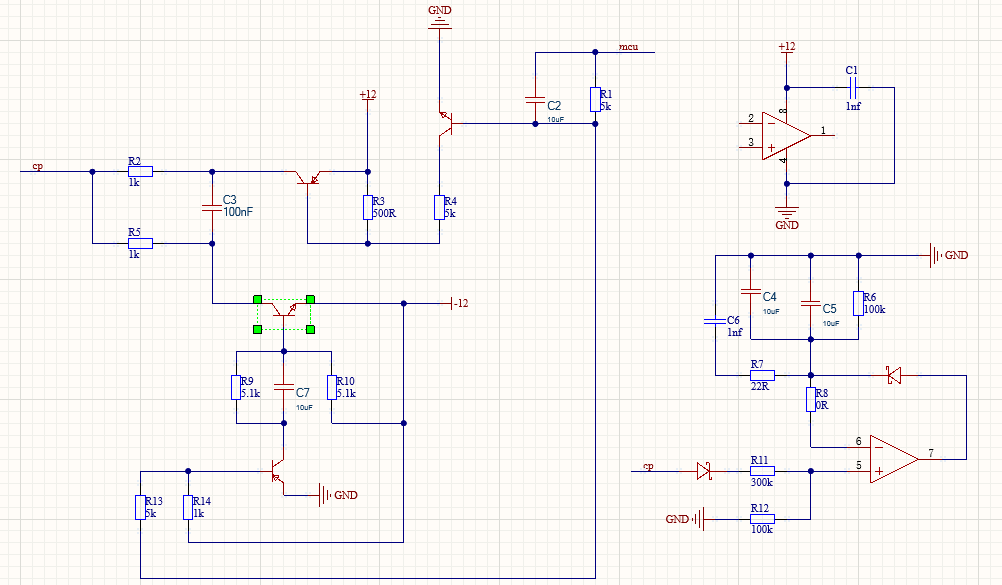Select resistor R1 symbol
The width and height of the screenshot is (1002, 585).
pyautogui.click(x=595, y=100)
